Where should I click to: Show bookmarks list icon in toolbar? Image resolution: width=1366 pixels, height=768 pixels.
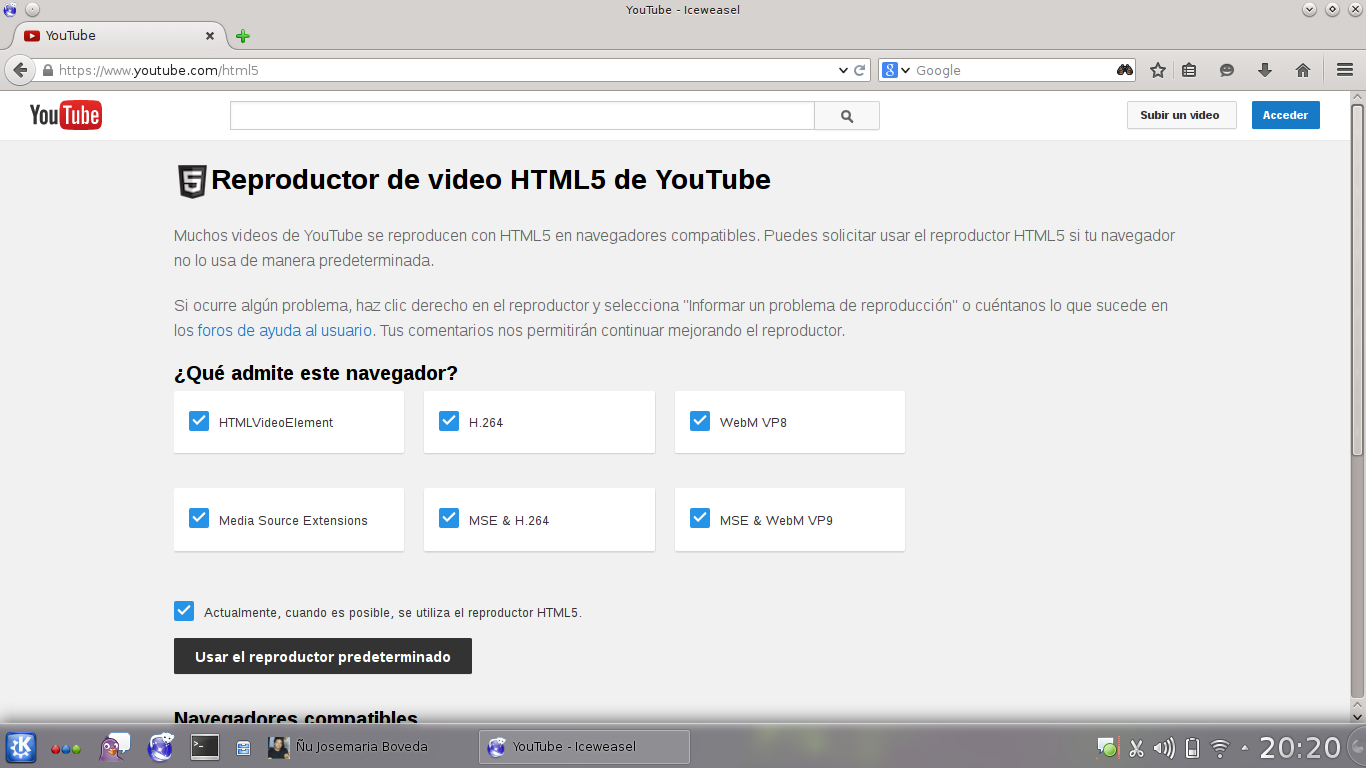[x=1189, y=70]
